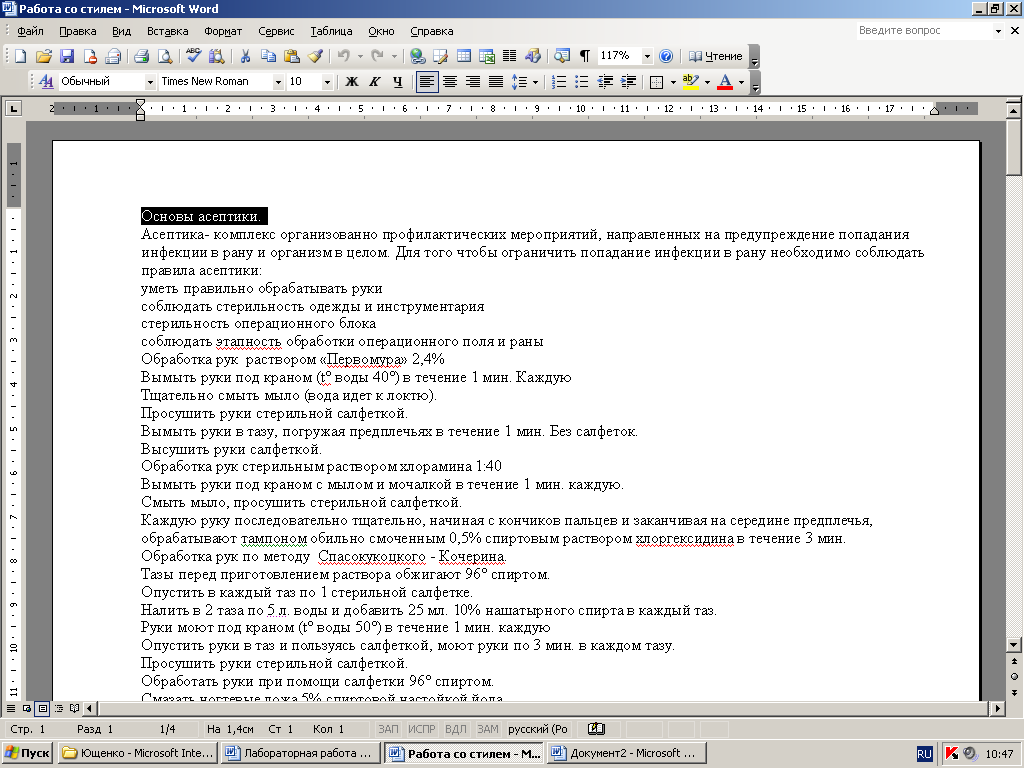
Task: Switch to Чтение reading layout
Action: [x=716, y=56]
